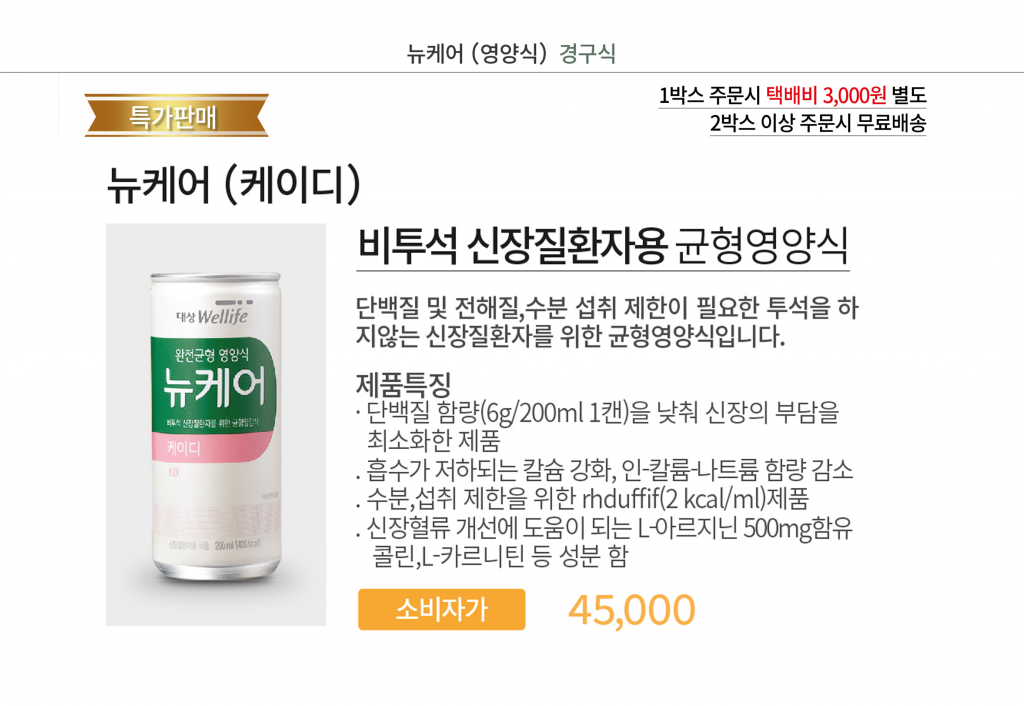Click the 뉴케어 (케이디) product title
Screen dimensions: 1024x706
coord(234,184)
